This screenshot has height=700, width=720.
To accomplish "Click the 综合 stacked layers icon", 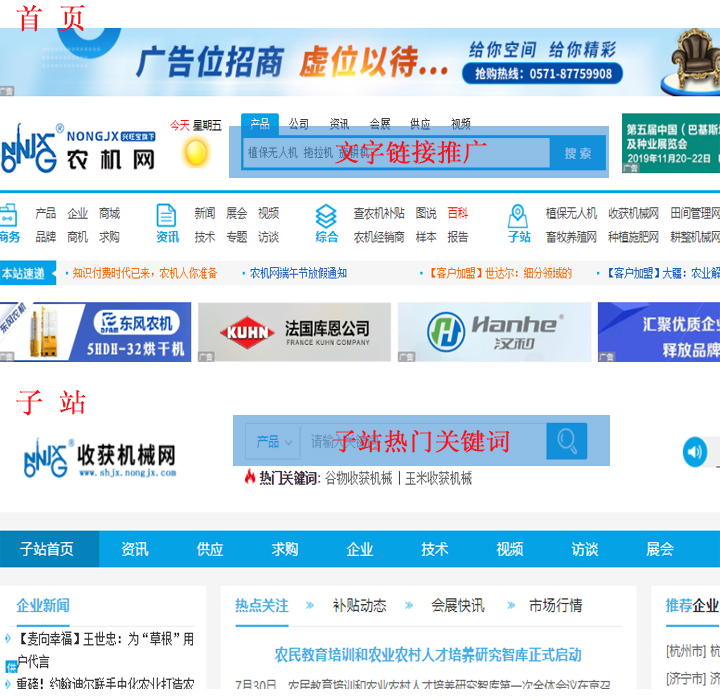I will (326, 216).
